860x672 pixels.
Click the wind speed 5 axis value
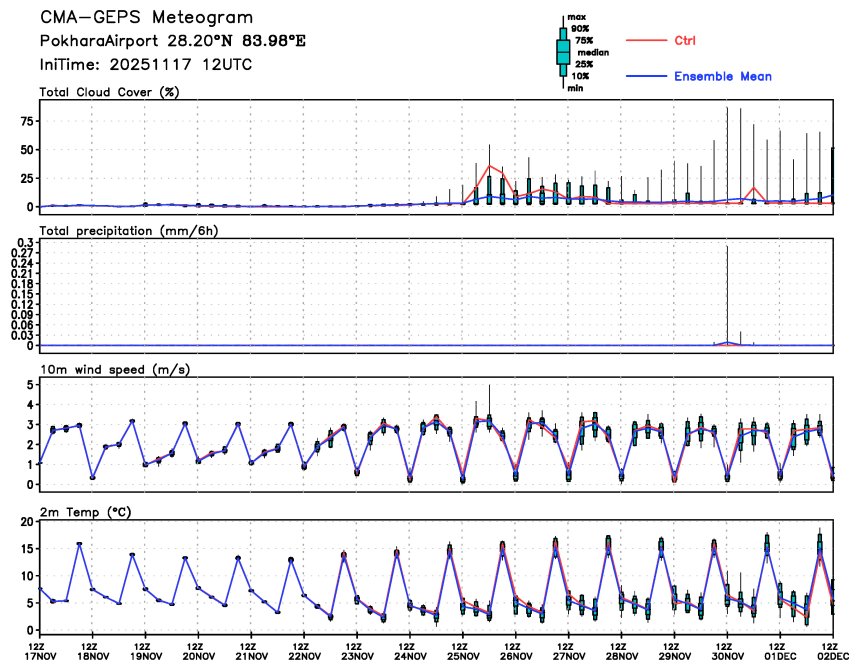pos(31,385)
